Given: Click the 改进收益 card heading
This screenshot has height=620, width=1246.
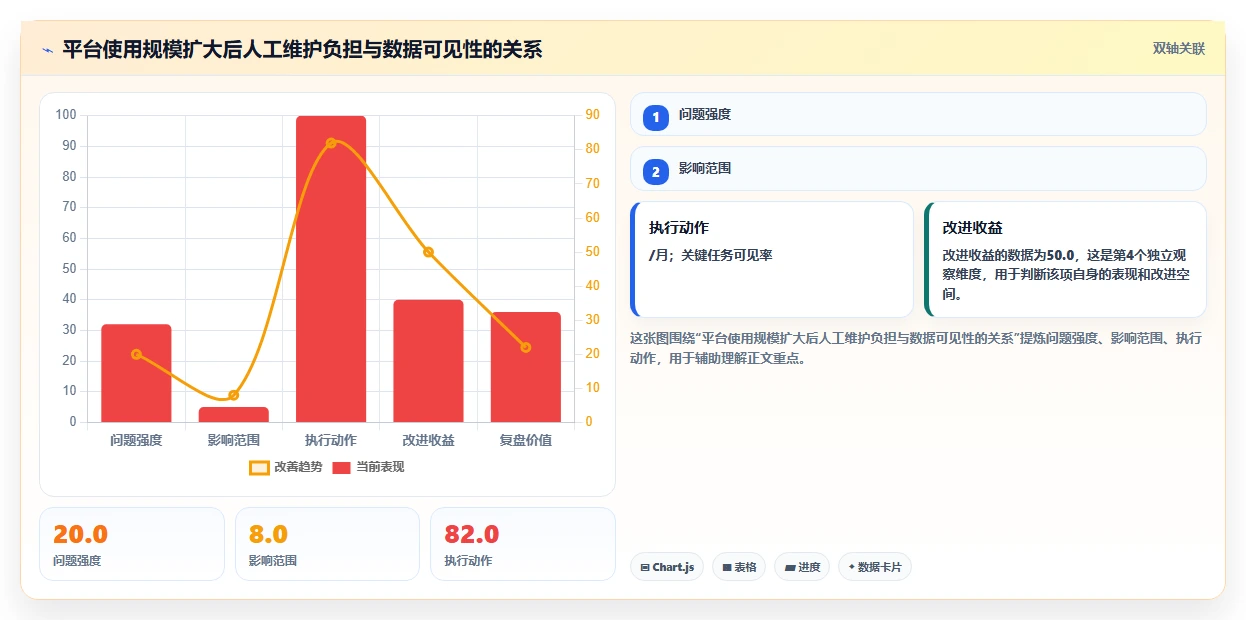Looking at the screenshot, I should pos(973,228).
